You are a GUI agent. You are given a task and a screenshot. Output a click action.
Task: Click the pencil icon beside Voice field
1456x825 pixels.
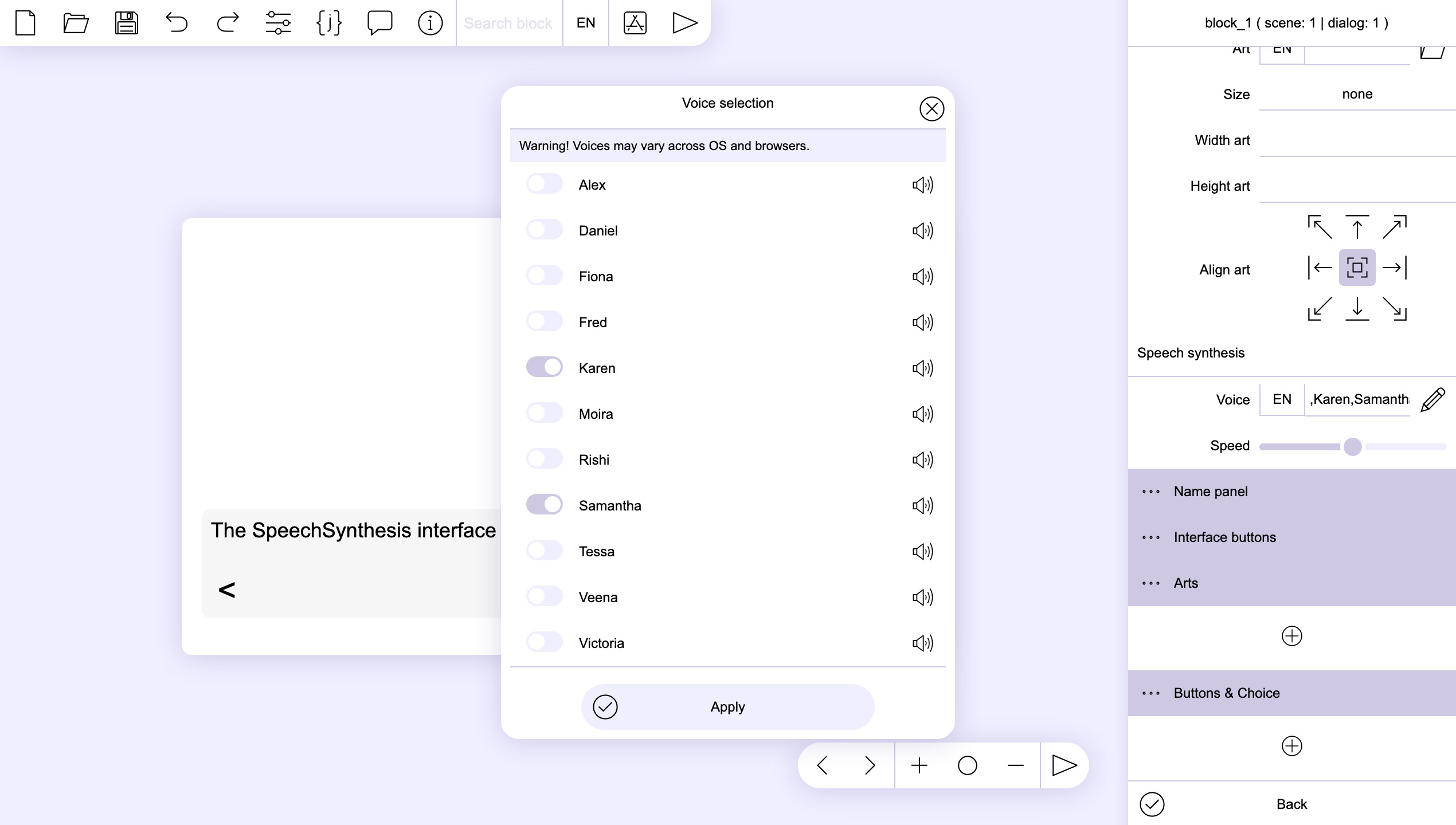tap(1432, 400)
